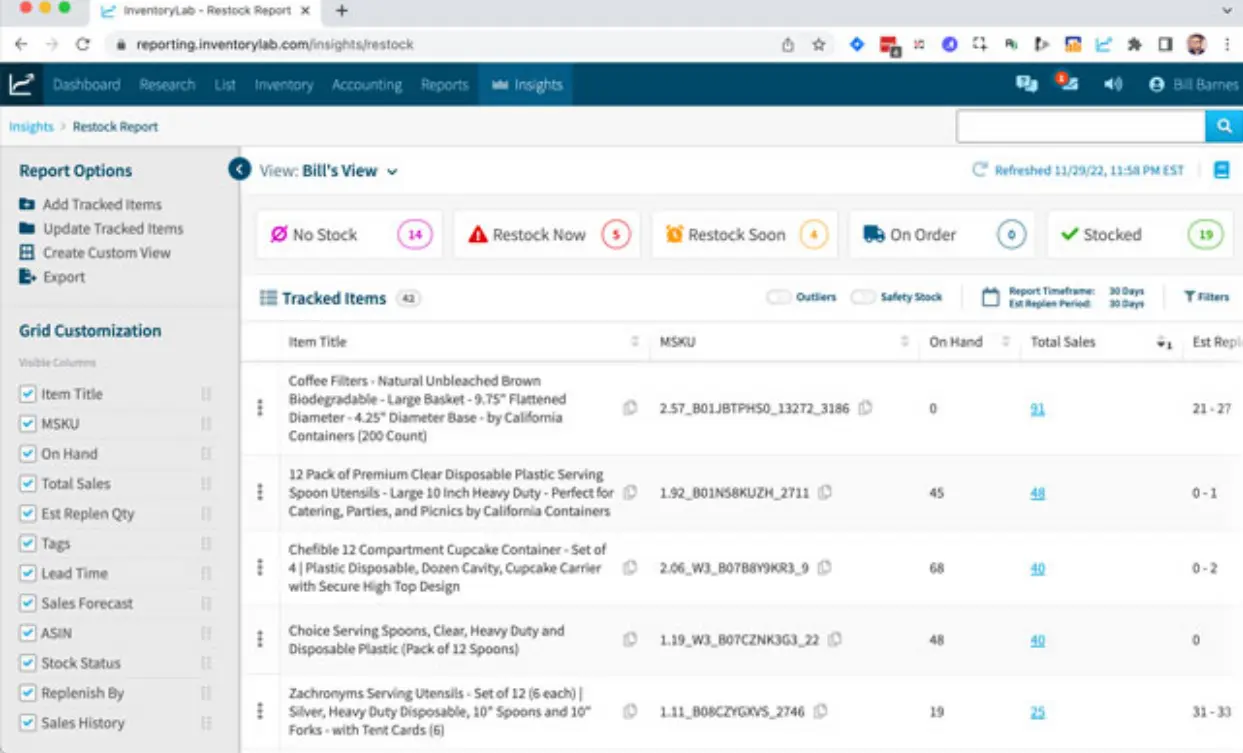This screenshot has height=753, width=1243.
Task: Click the refresh icon beside Refreshed timestamp
Action: pos(980,171)
